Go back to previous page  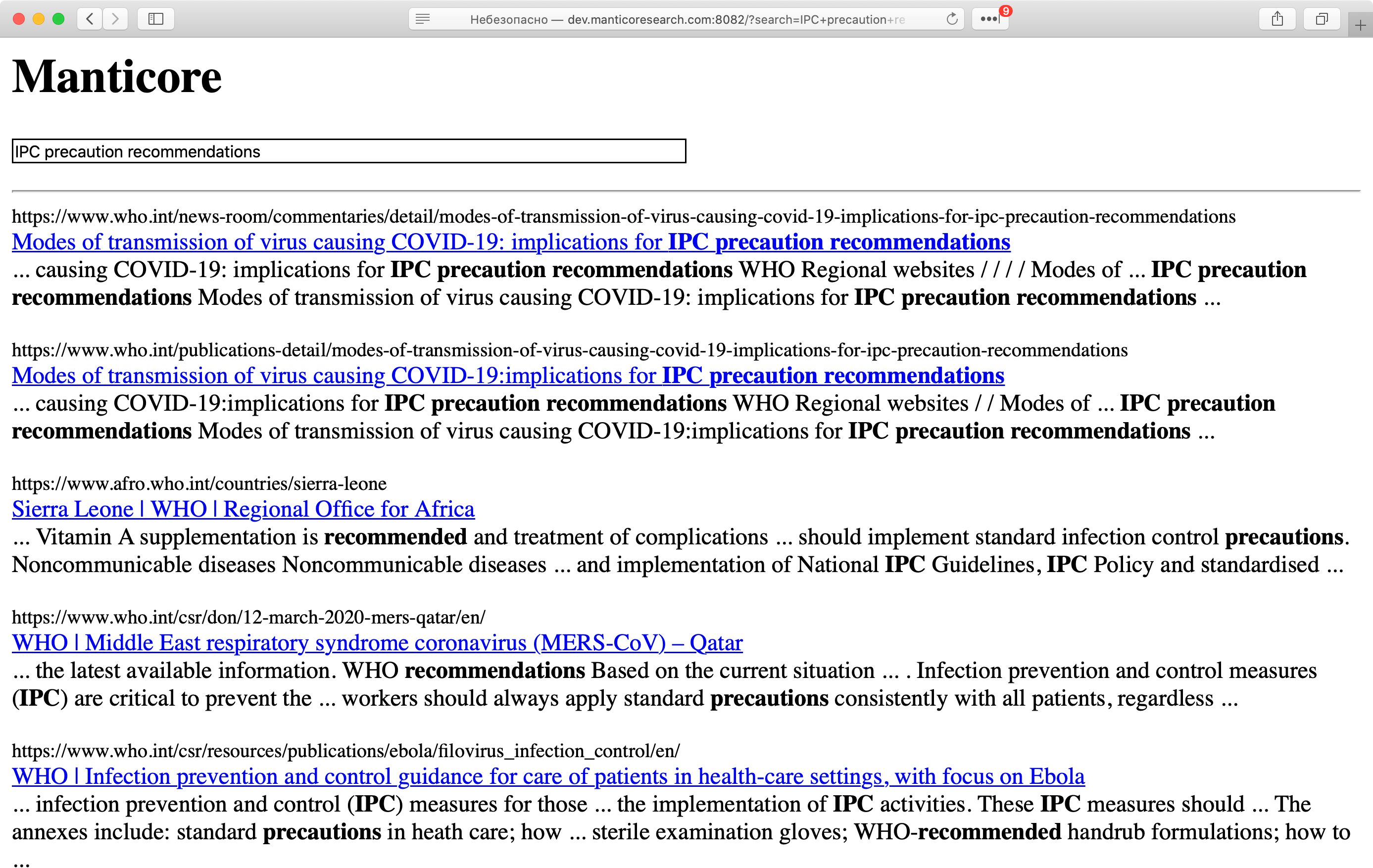(x=90, y=19)
